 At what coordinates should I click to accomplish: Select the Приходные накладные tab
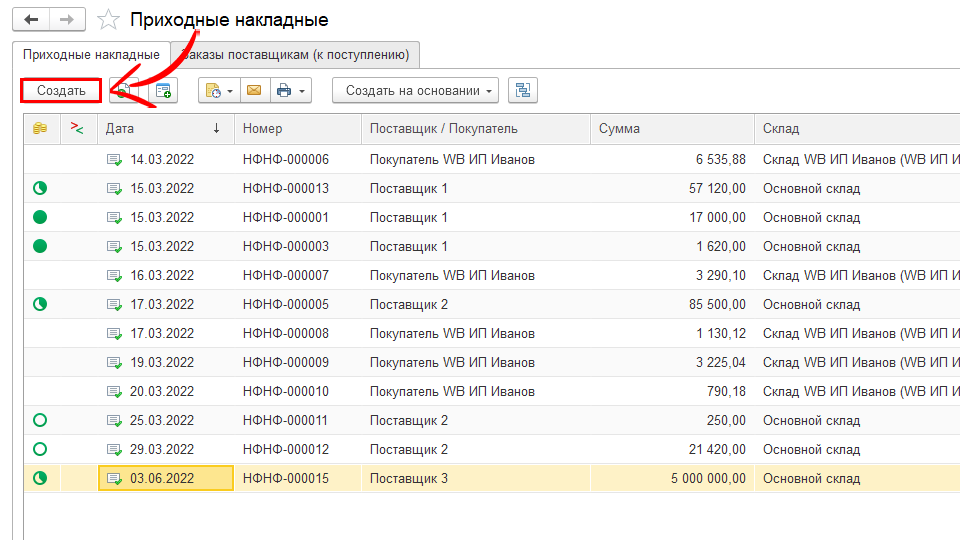coord(91,54)
